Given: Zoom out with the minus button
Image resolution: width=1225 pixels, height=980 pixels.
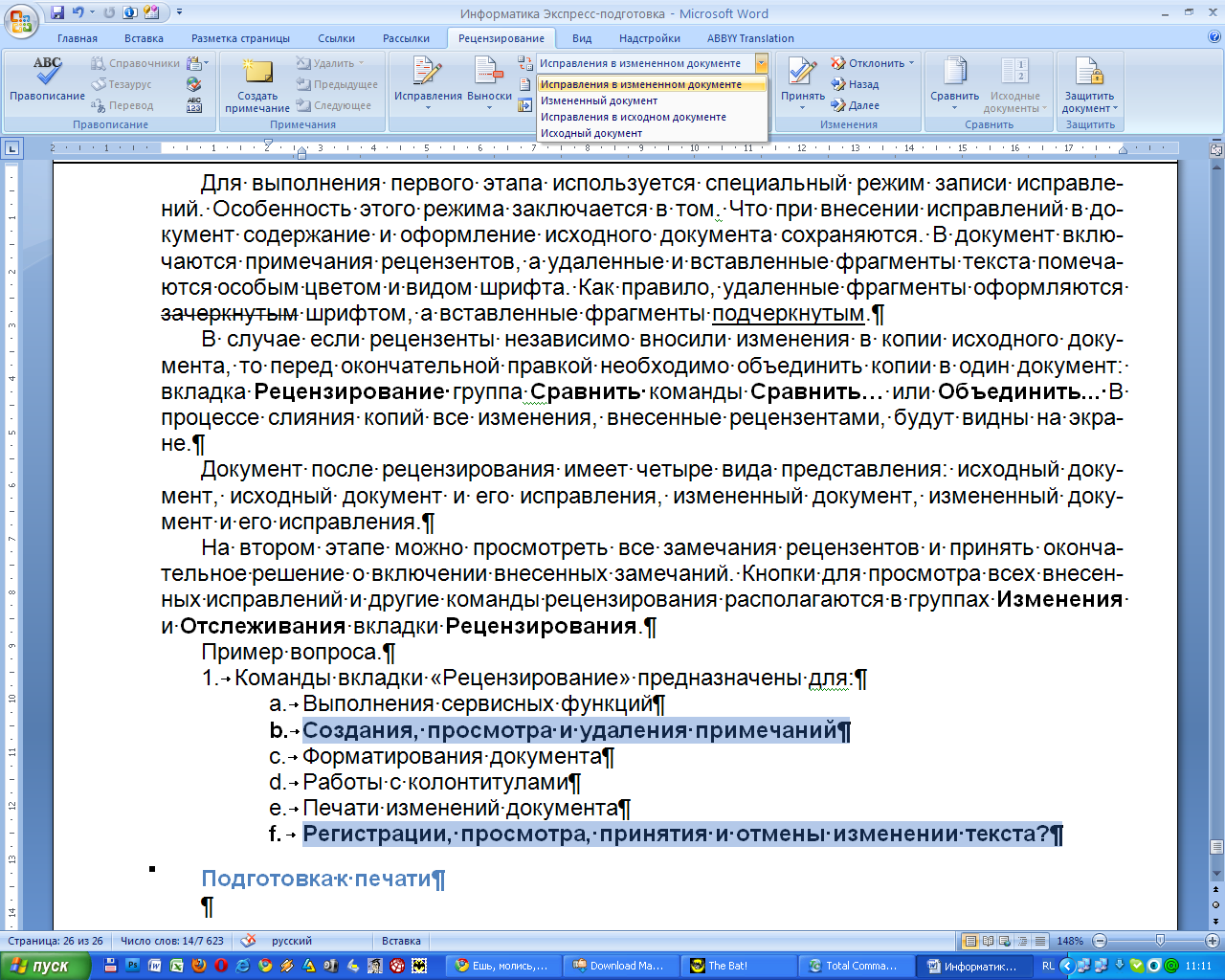Looking at the screenshot, I should click(x=1100, y=941).
